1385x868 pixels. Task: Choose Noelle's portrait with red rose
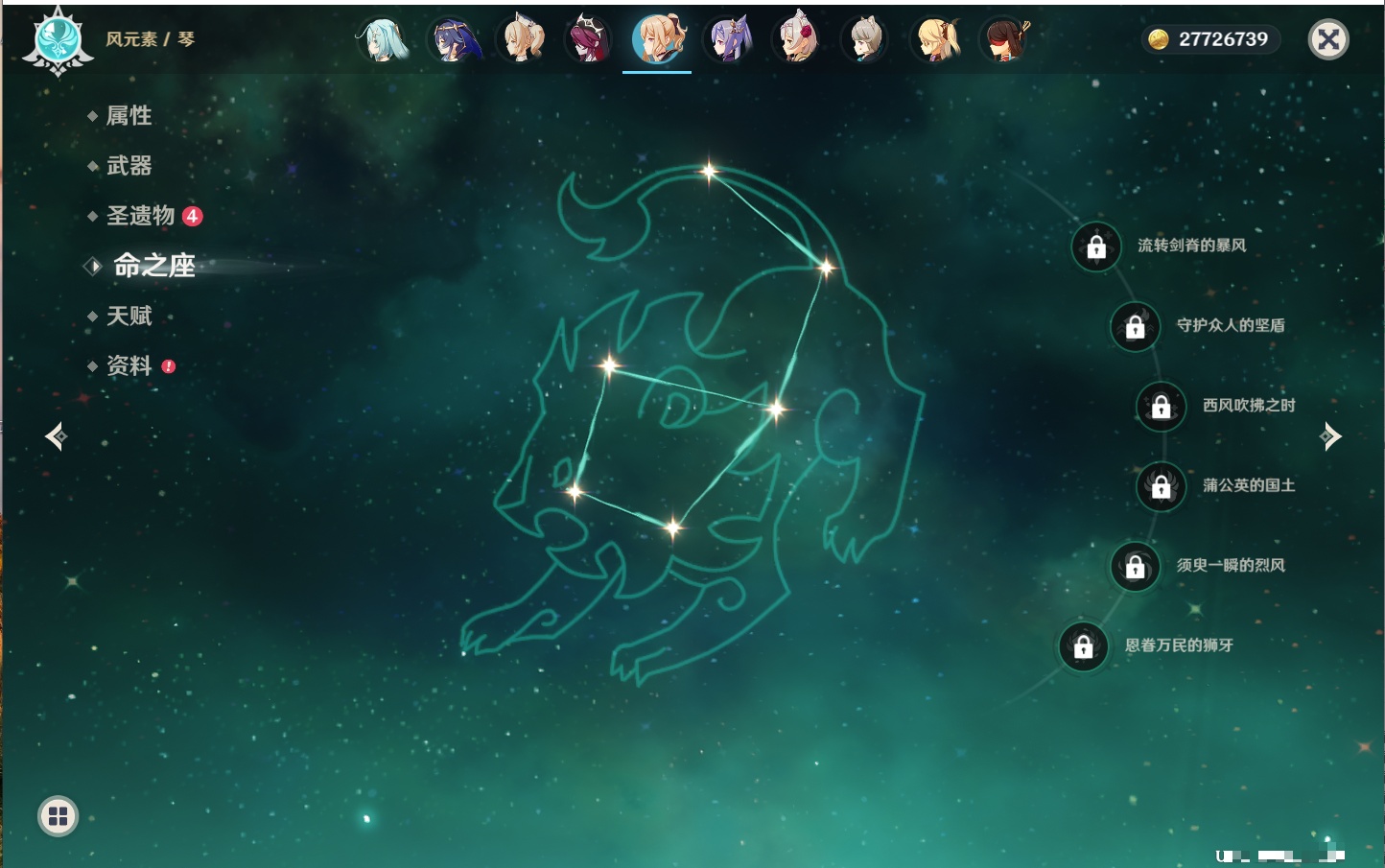pyautogui.click(x=797, y=40)
